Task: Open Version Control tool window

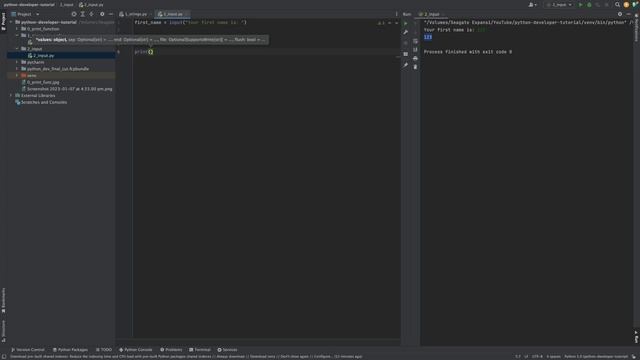Action: click(x=28, y=350)
